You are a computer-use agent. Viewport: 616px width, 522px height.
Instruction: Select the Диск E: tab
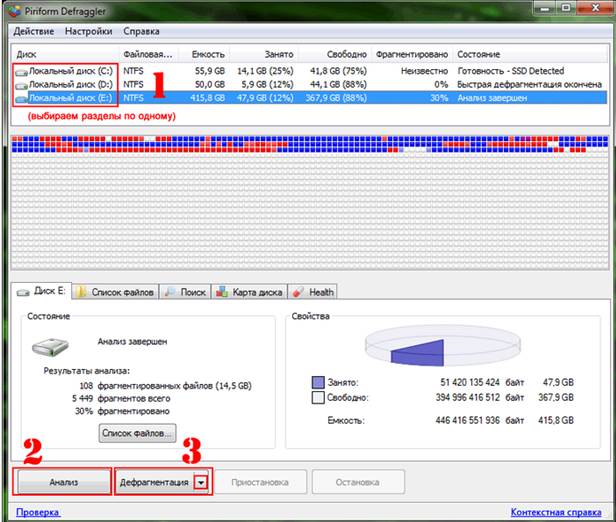click(x=41, y=291)
